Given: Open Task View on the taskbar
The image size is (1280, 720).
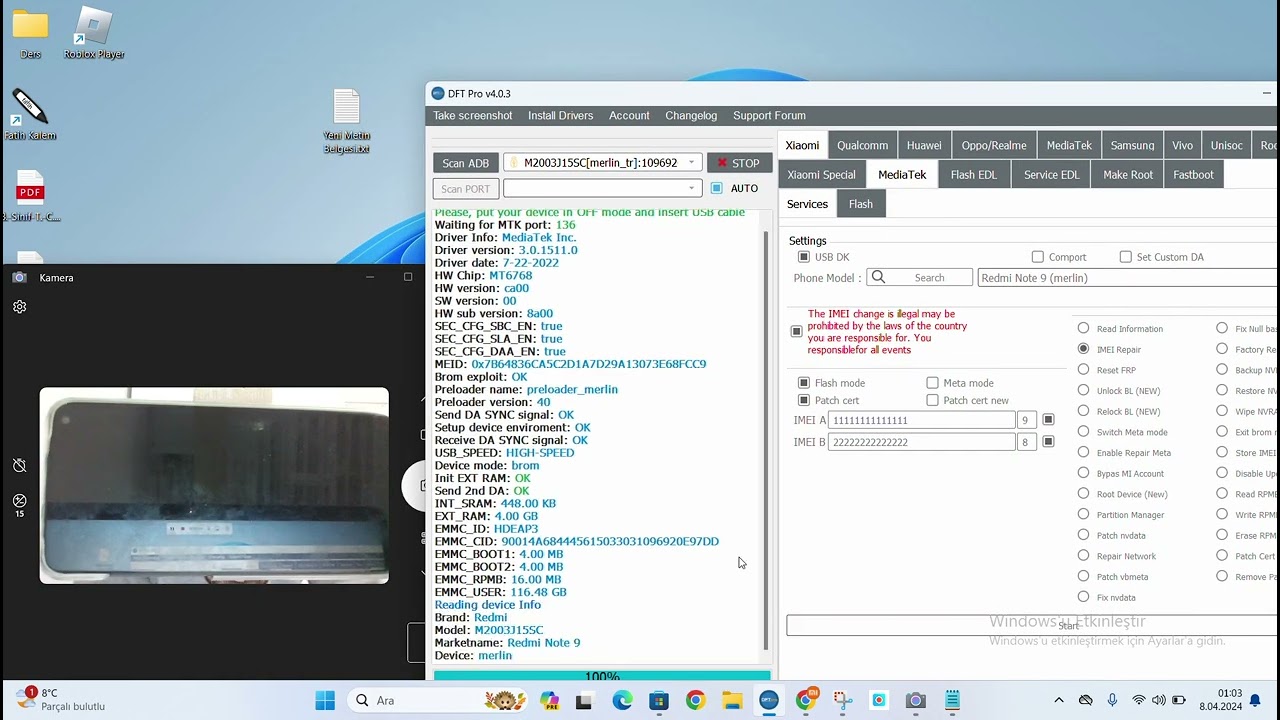Looking at the screenshot, I should point(584,701).
